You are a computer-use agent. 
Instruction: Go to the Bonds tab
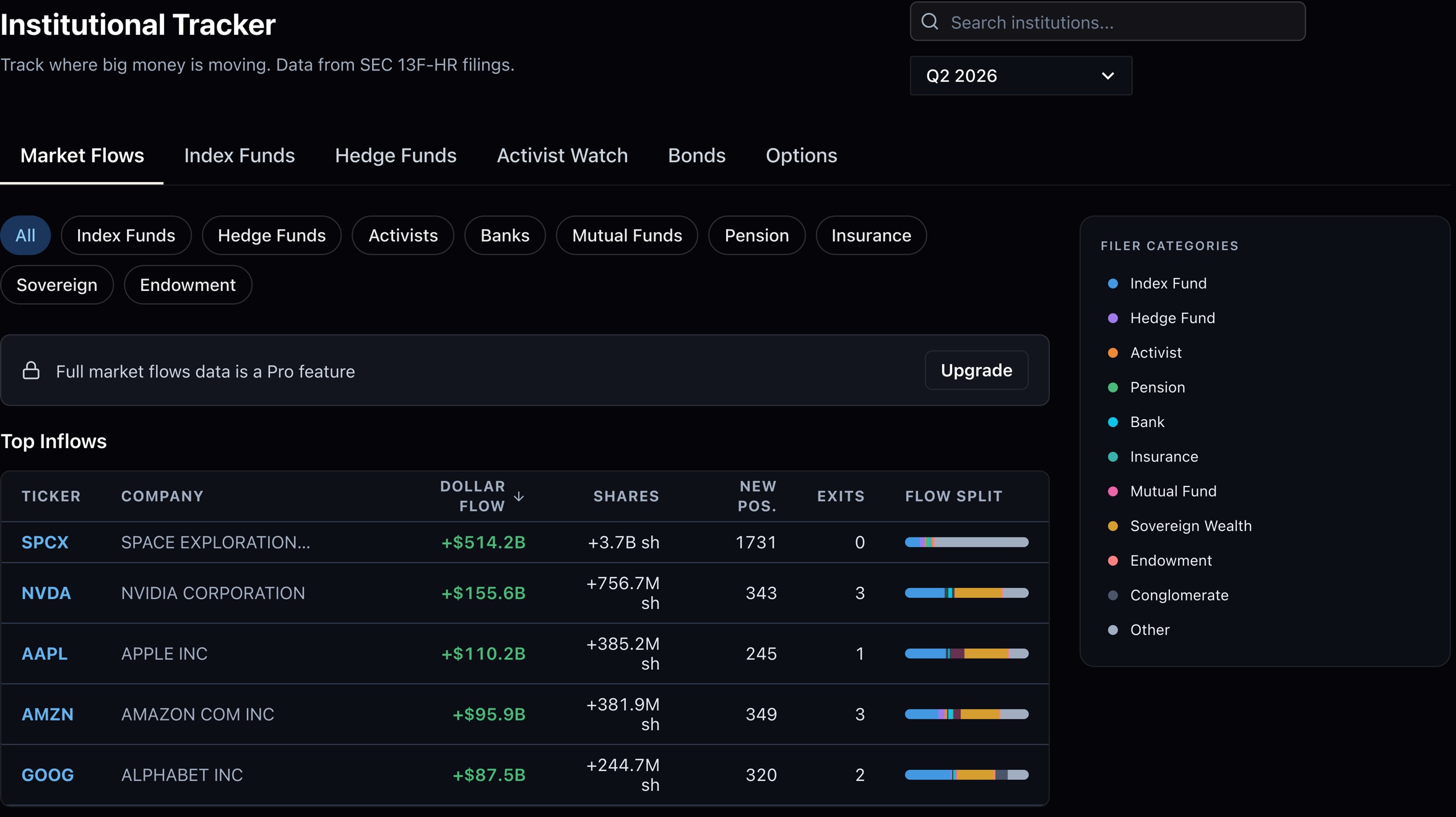[x=696, y=155]
